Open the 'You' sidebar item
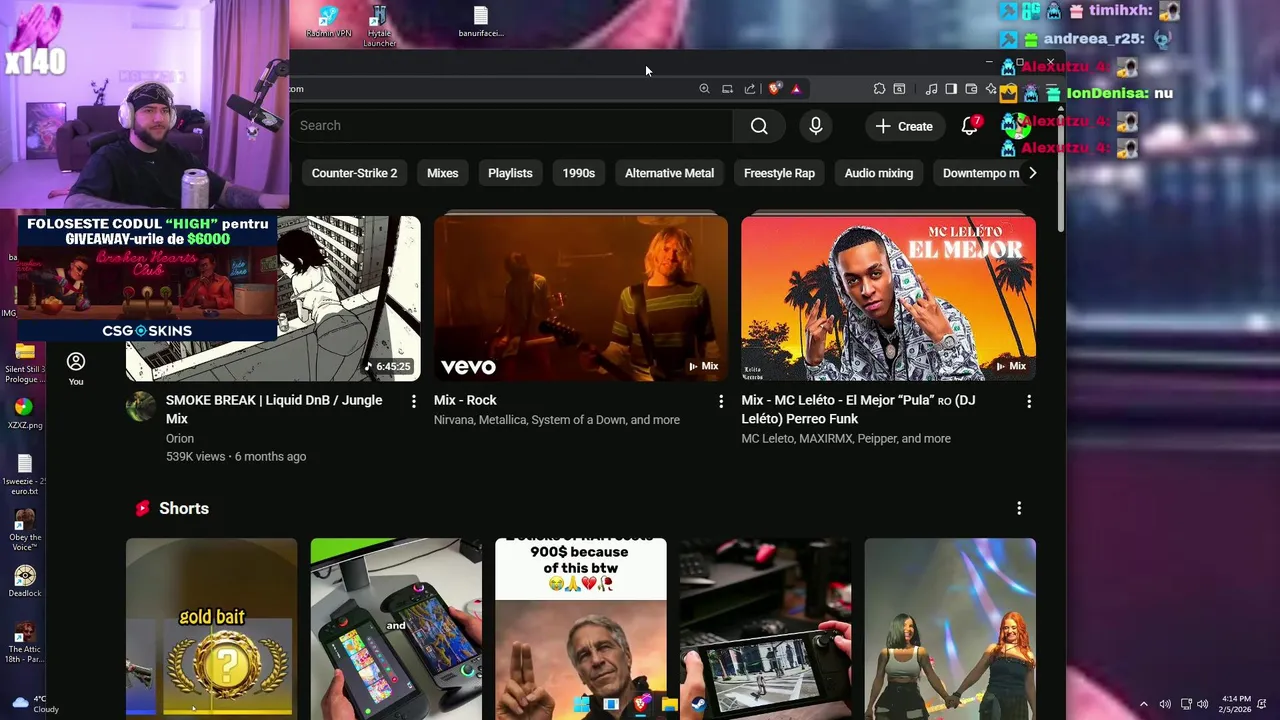This screenshot has height=720, width=1280. (x=76, y=368)
